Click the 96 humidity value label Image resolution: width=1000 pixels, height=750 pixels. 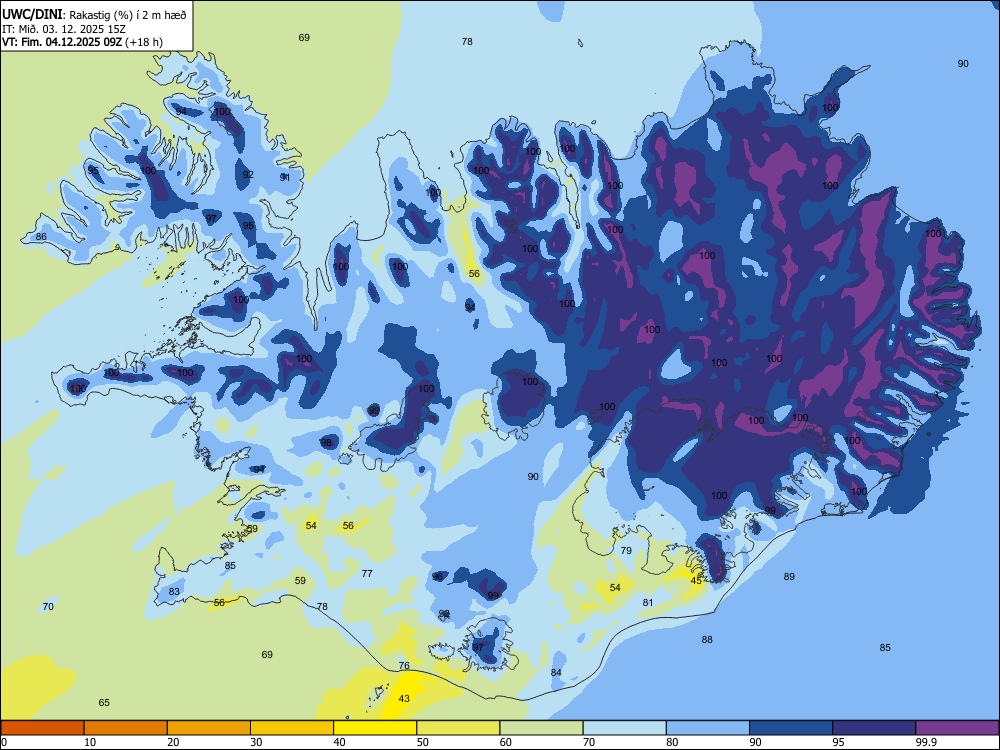pyautogui.click(x=438, y=577)
